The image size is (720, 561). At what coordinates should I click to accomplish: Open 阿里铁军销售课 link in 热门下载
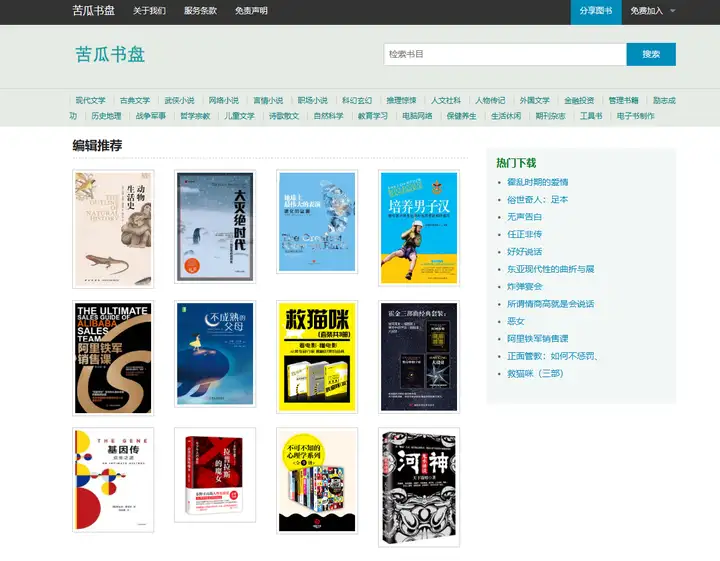538,338
